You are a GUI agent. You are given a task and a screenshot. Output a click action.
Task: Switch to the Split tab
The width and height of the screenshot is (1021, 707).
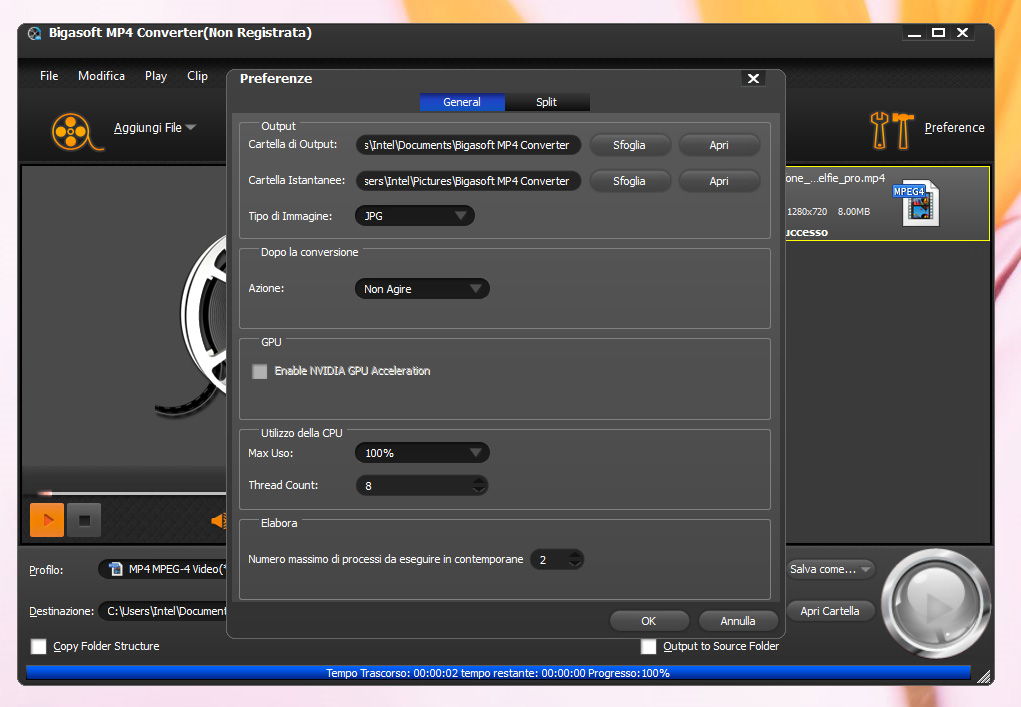tap(546, 102)
